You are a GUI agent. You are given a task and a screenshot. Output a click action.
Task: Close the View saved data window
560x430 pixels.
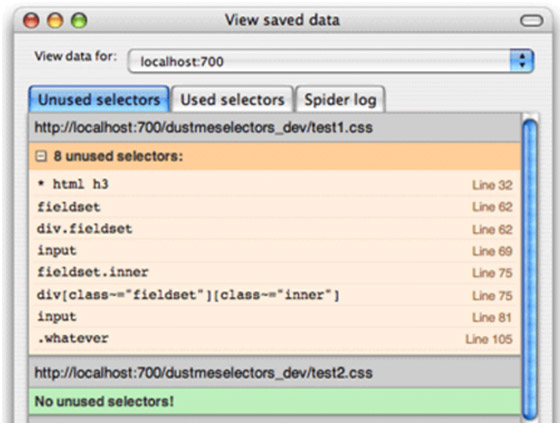[31, 20]
